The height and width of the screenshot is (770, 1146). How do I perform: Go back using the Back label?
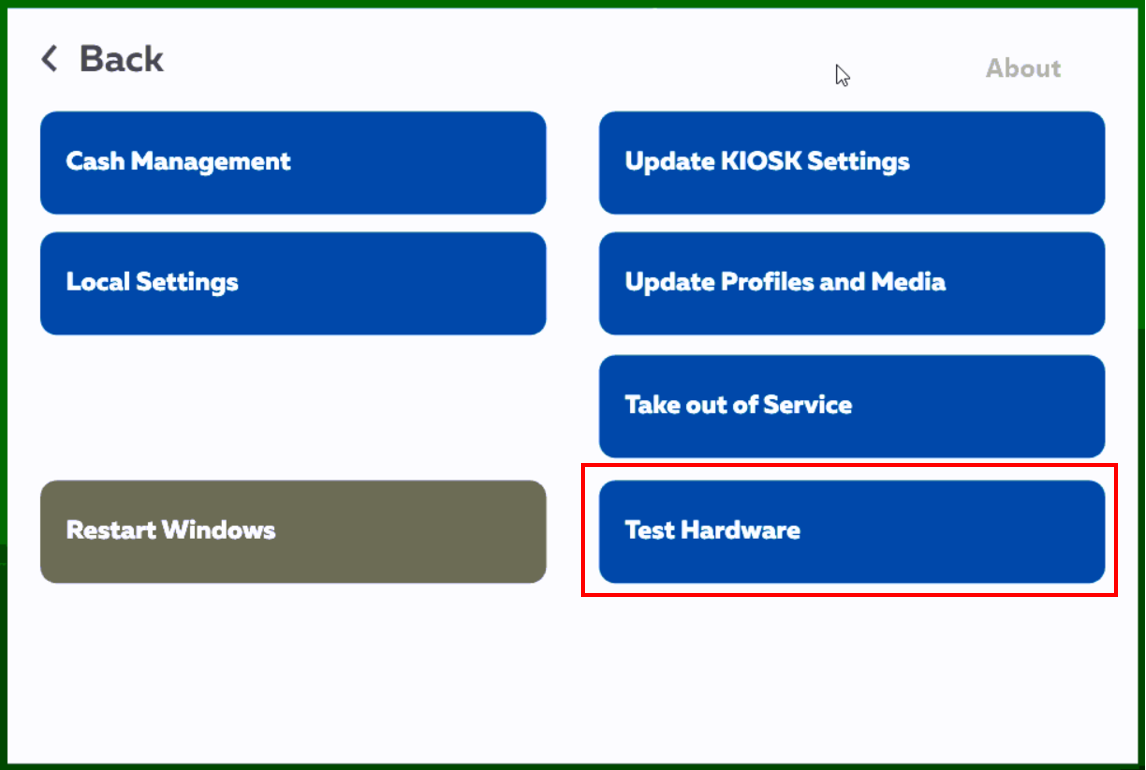click(x=121, y=59)
